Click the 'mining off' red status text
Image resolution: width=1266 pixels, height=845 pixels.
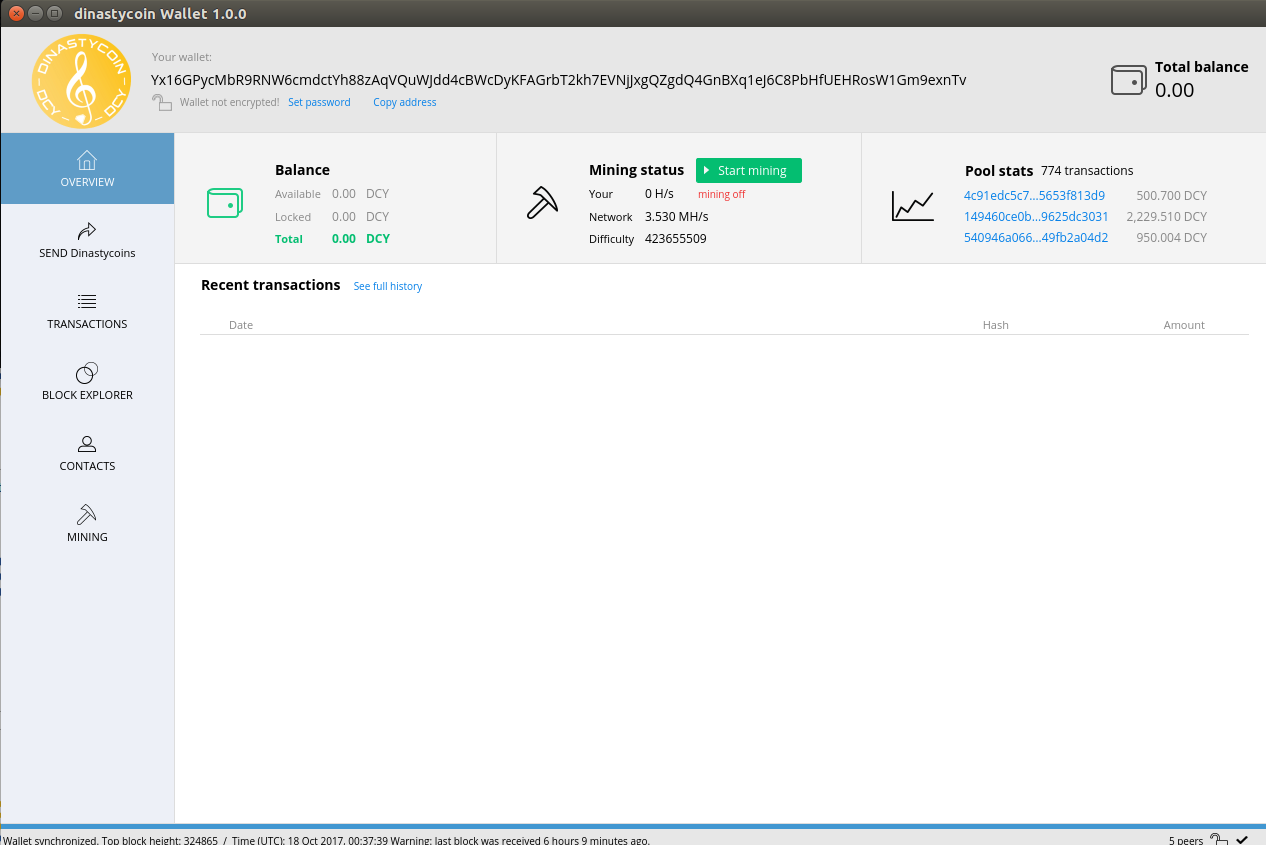722,194
